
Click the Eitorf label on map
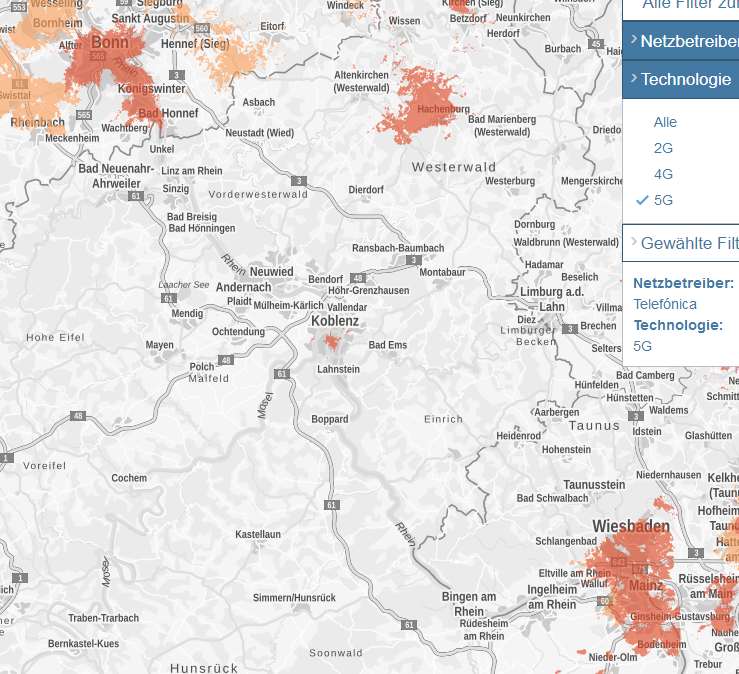click(272, 26)
